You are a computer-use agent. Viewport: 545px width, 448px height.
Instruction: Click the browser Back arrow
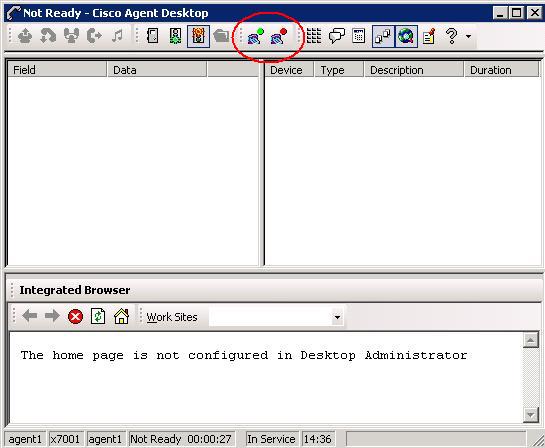pyautogui.click(x=30, y=316)
